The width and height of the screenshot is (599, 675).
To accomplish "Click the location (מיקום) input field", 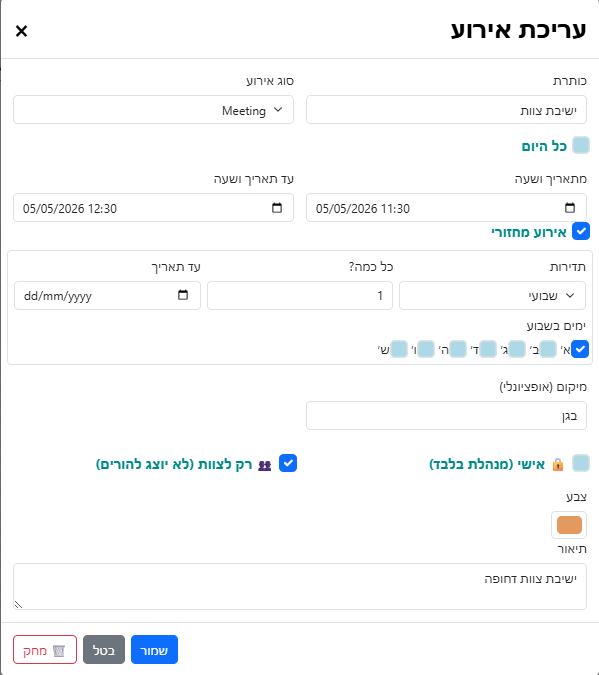I will click(446, 415).
